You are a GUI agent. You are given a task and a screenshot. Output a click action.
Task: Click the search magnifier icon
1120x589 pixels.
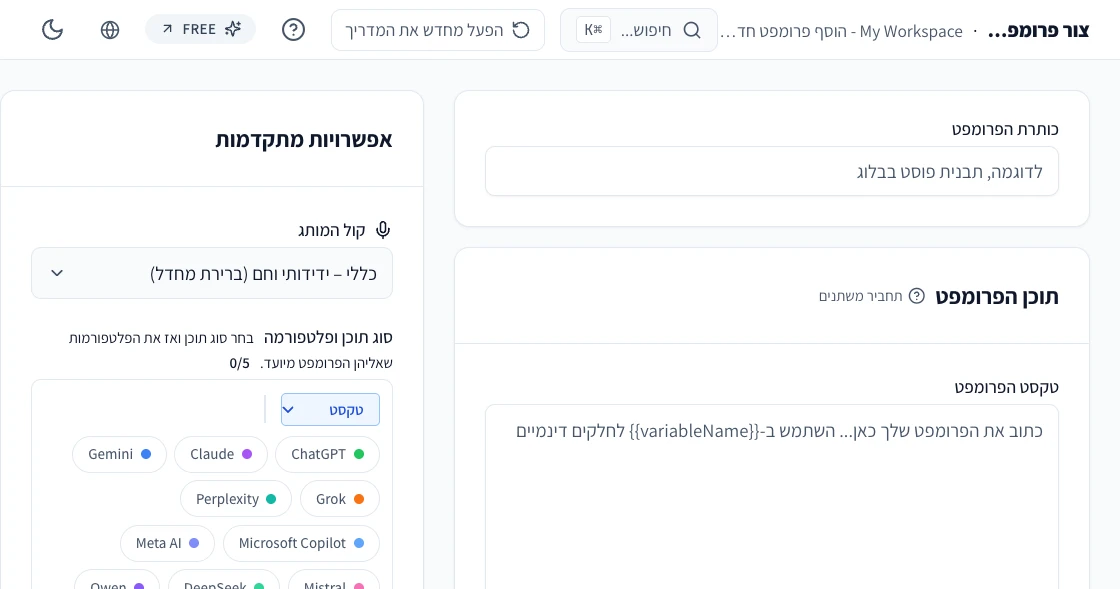click(x=691, y=30)
